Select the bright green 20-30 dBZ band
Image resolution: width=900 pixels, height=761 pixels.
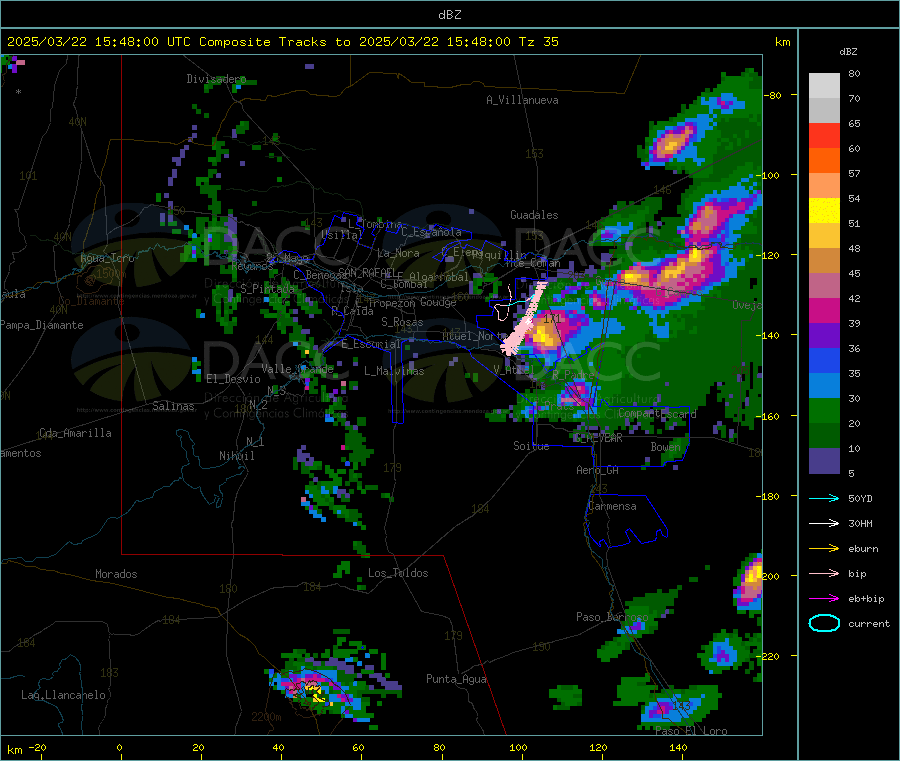tap(824, 410)
